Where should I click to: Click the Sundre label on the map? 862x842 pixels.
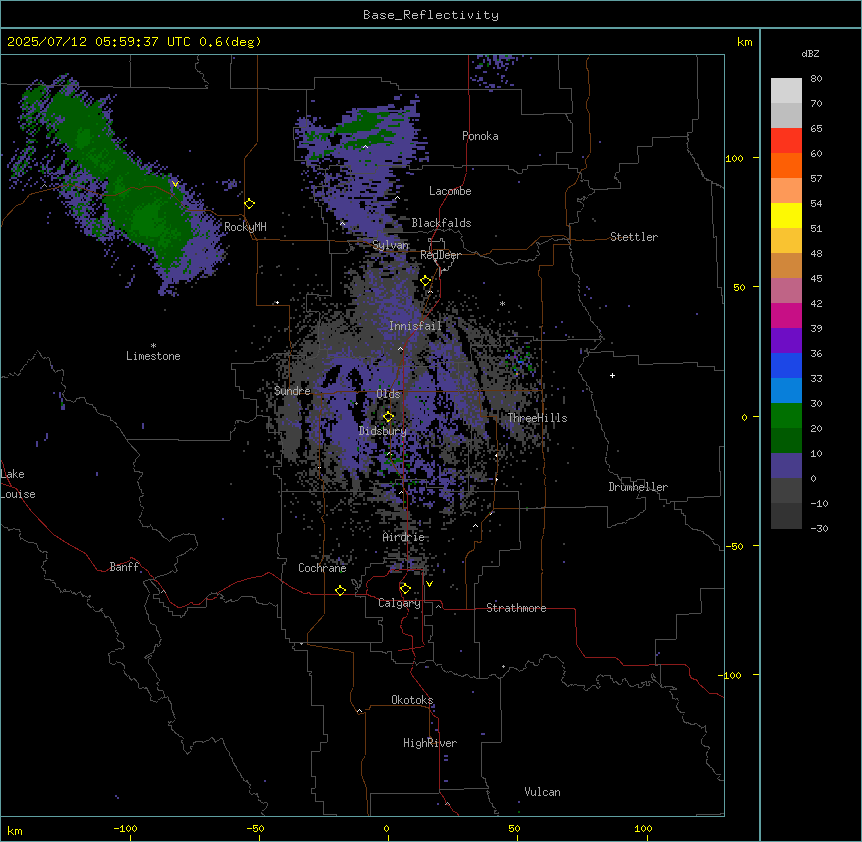coord(292,391)
